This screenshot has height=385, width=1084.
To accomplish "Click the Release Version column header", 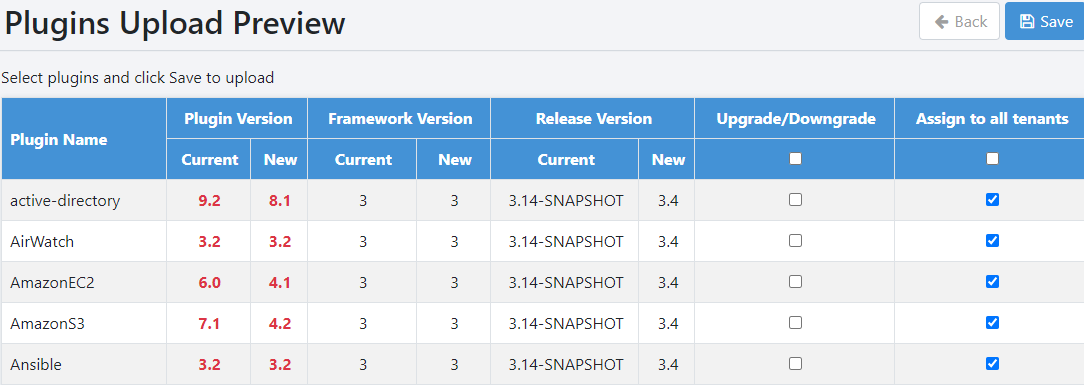I will click(x=593, y=119).
